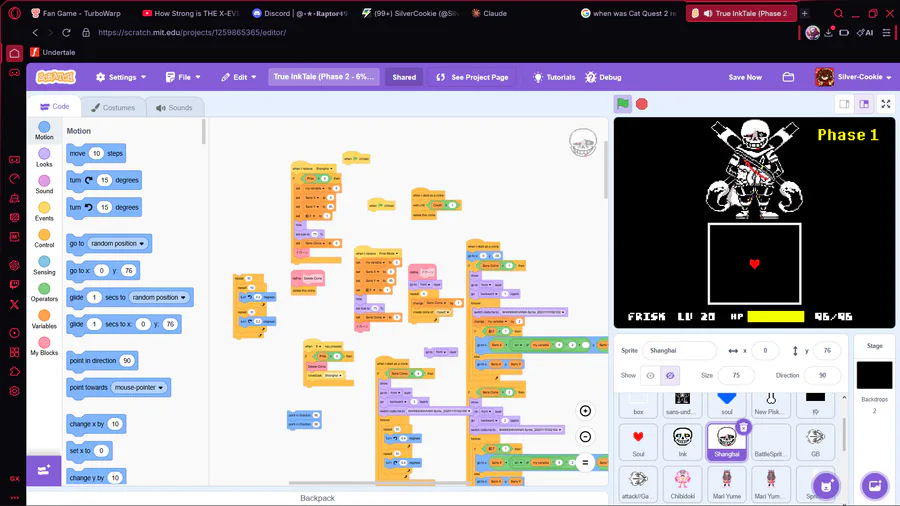Switch to the Code tab
The height and width of the screenshot is (506, 900).
click(x=55, y=107)
